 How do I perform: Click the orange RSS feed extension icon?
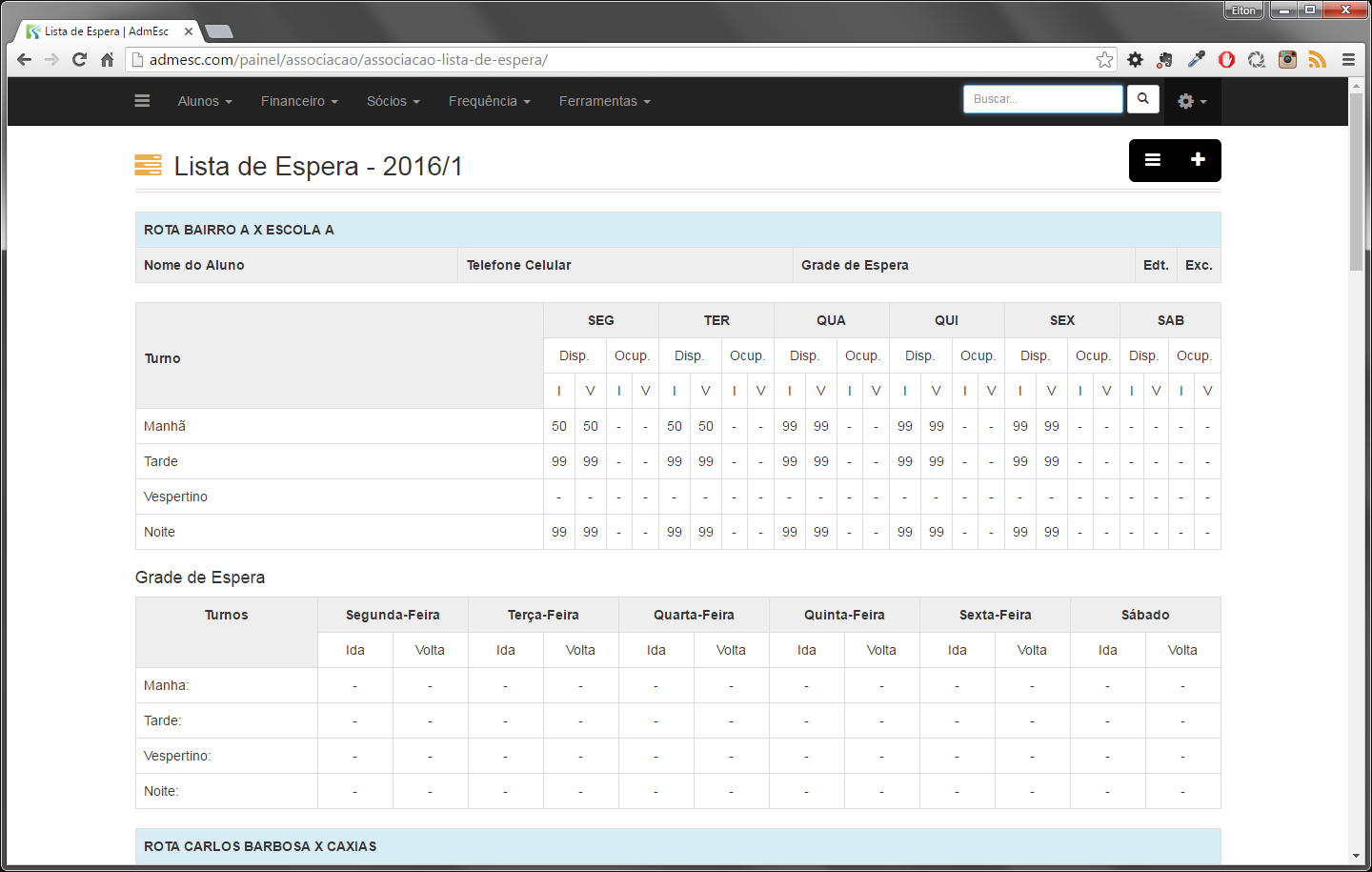tap(1318, 60)
